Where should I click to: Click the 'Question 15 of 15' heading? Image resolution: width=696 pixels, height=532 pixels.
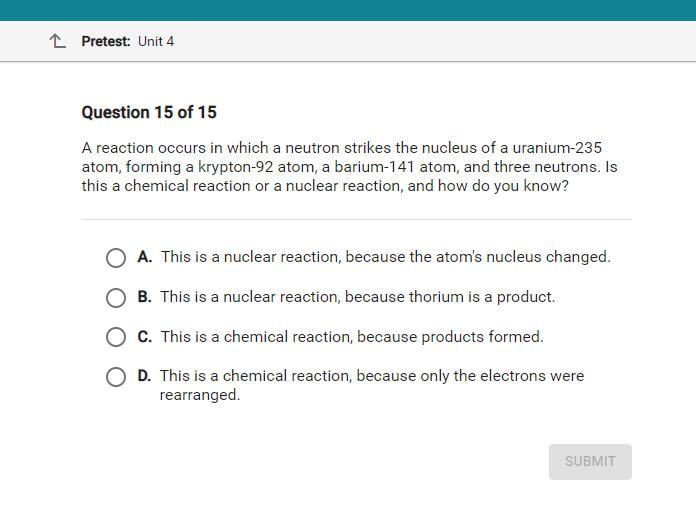[149, 112]
